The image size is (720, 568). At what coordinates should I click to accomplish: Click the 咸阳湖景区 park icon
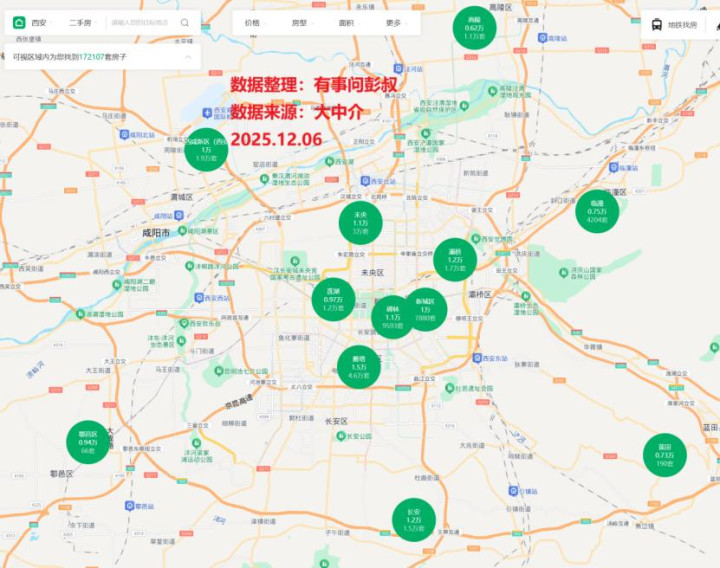click(x=182, y=231)
